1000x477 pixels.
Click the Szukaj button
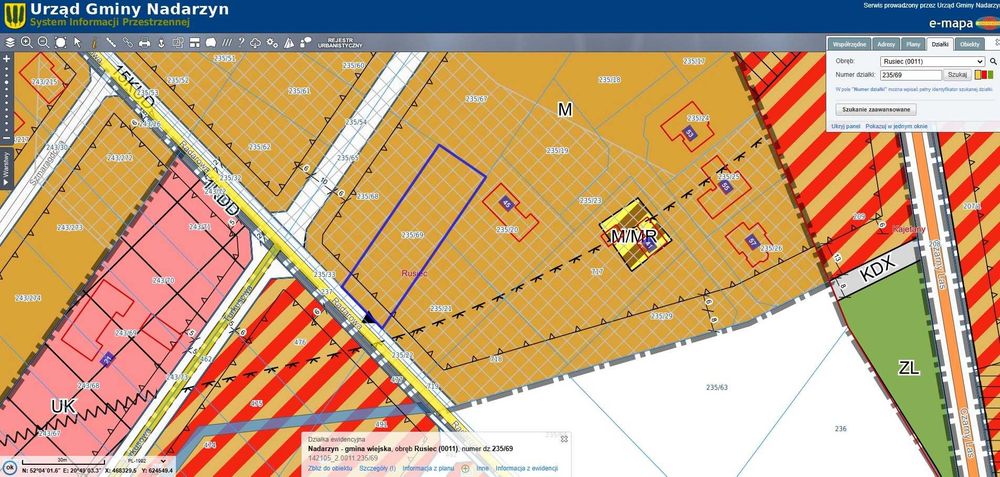tap(957, 75)
